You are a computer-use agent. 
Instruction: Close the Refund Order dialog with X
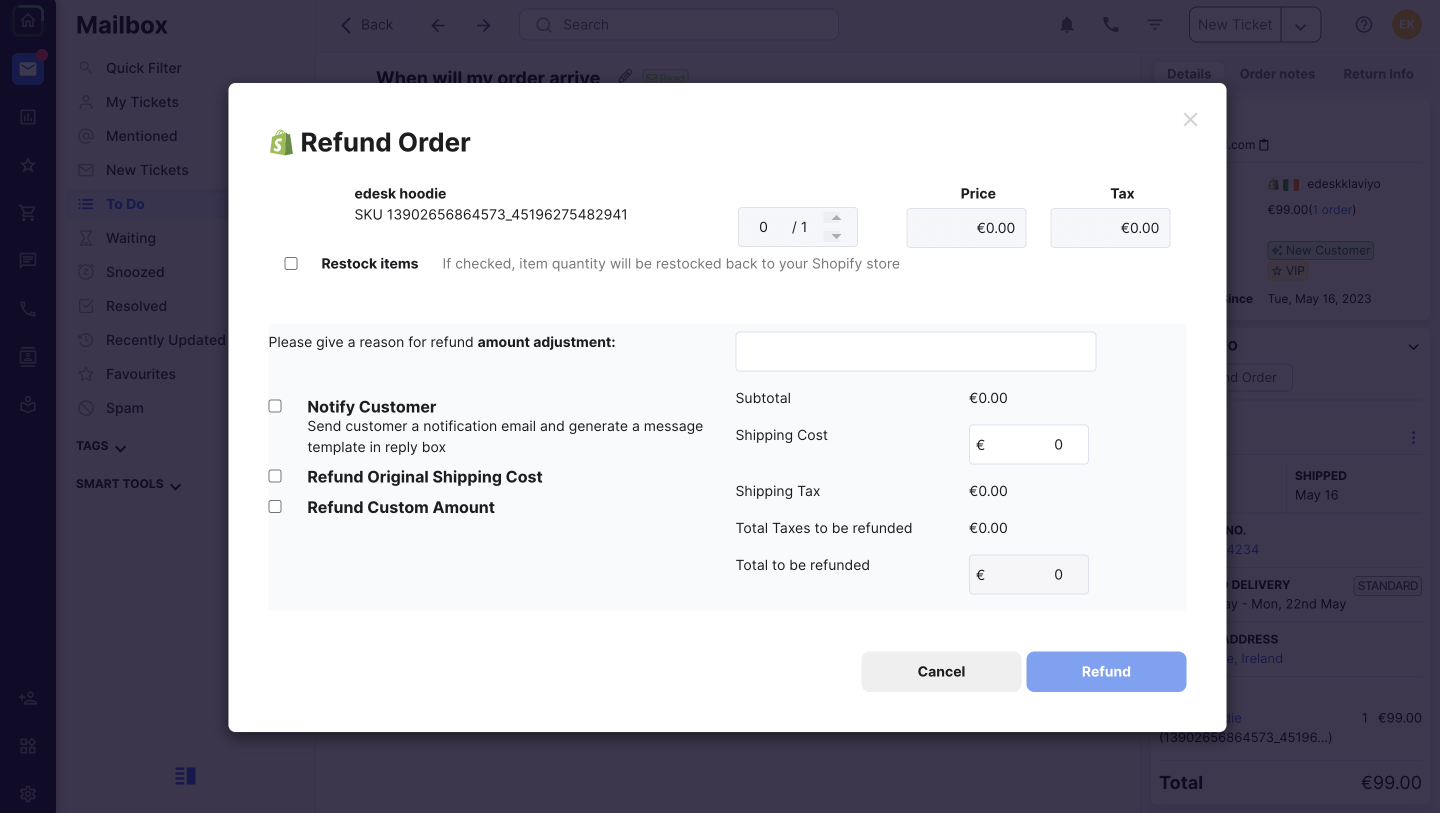[1190, 120]
